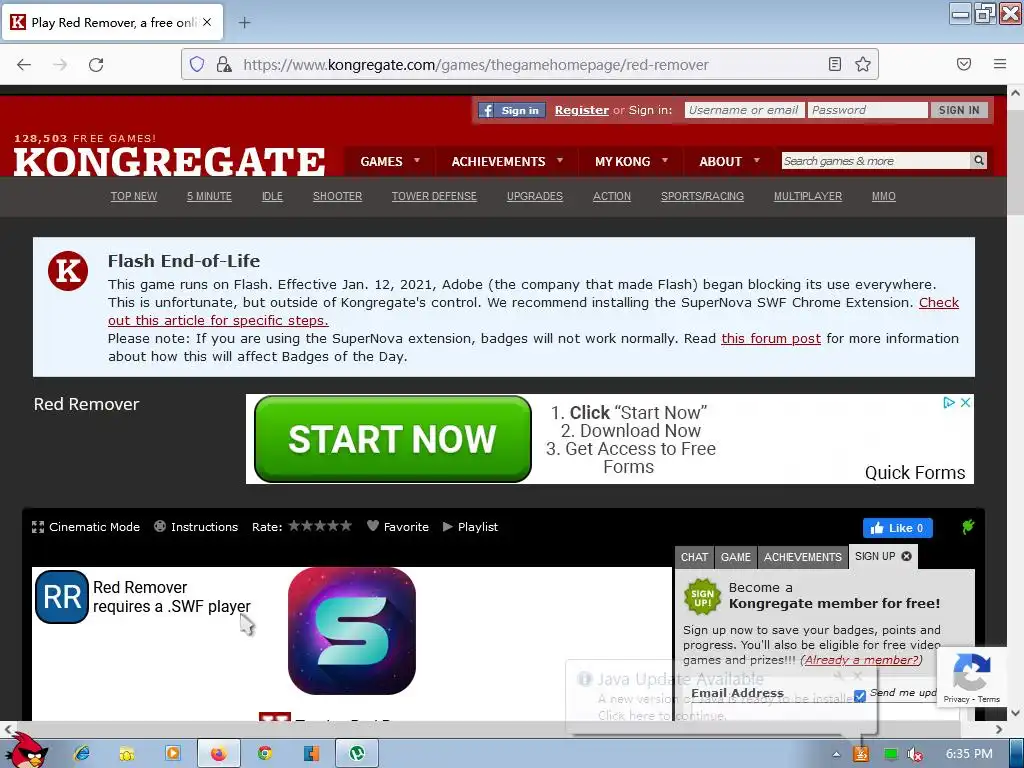1024x768 pixels.
Task: Browse TOWER DEFENSE games category
Action: pyautogui.click(x=434, y=196)
